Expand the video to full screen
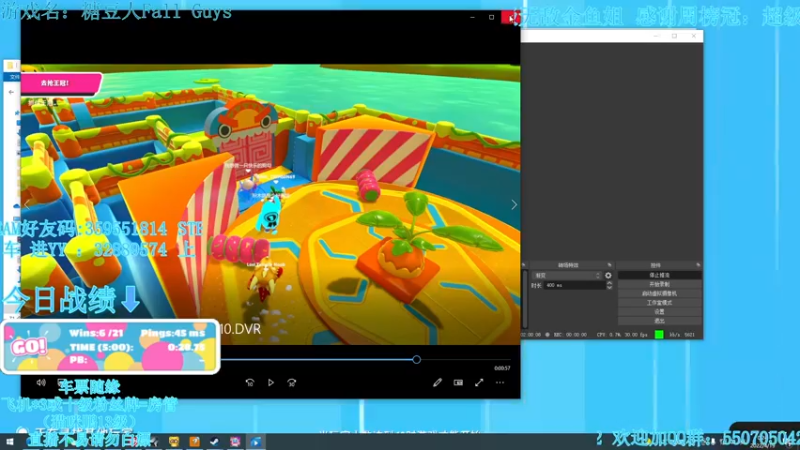Screen dimensions: 800x450 [479, 383]
